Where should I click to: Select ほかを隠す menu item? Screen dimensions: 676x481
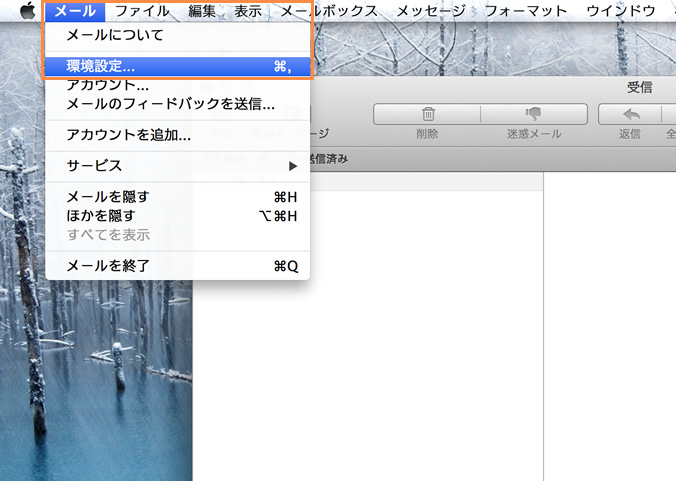[x=100, y=215]
